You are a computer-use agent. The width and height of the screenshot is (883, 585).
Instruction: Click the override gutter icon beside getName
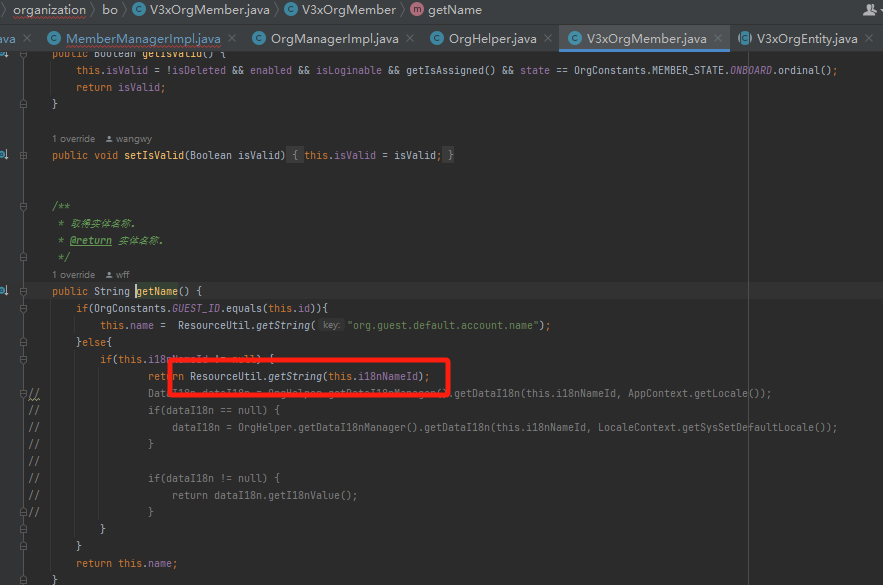click(4, 291)
